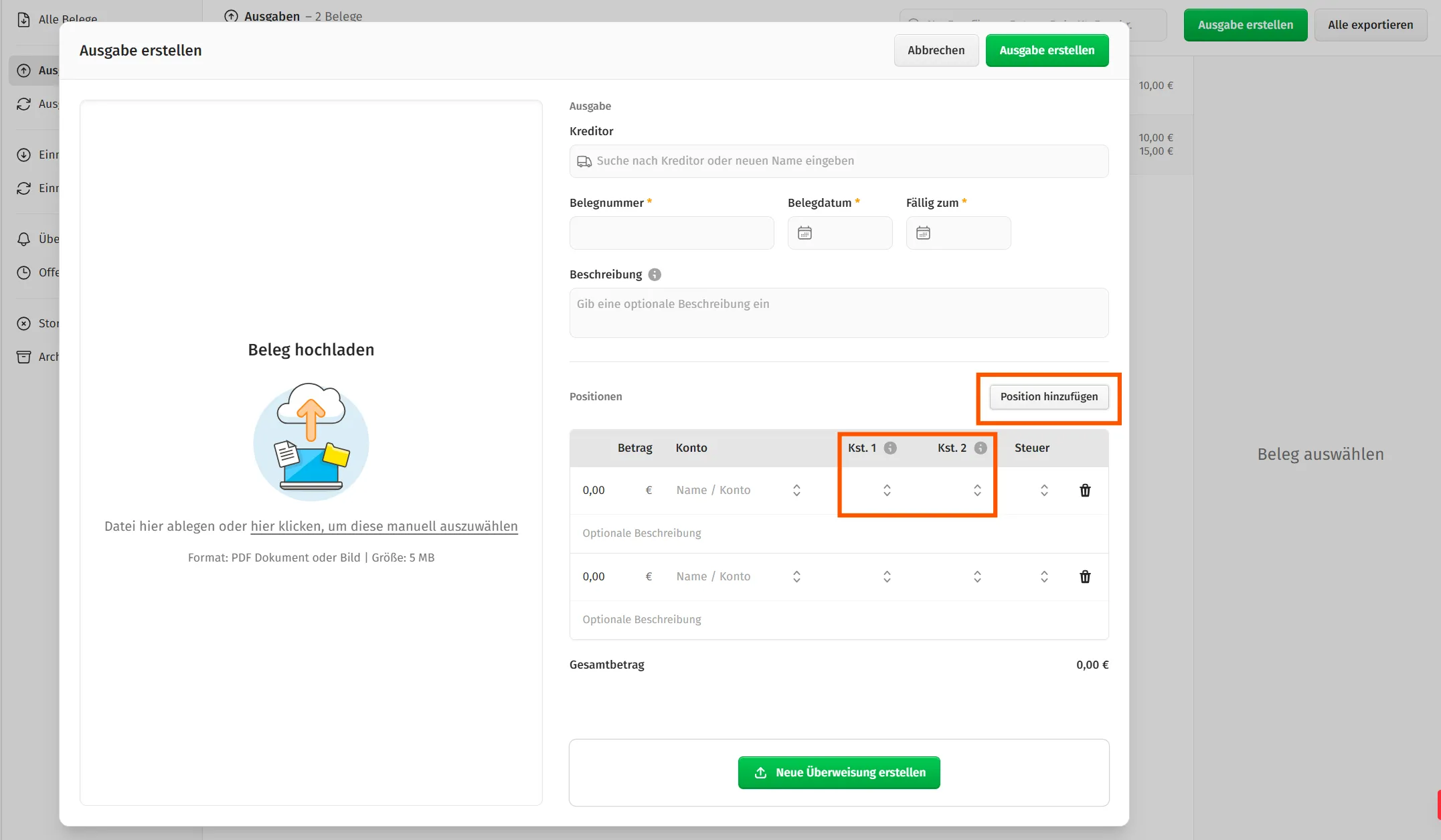Viewport: 1441px width, 840px height.
Task: Open the Fällig zum calendar picker
Action: point(923,233)
